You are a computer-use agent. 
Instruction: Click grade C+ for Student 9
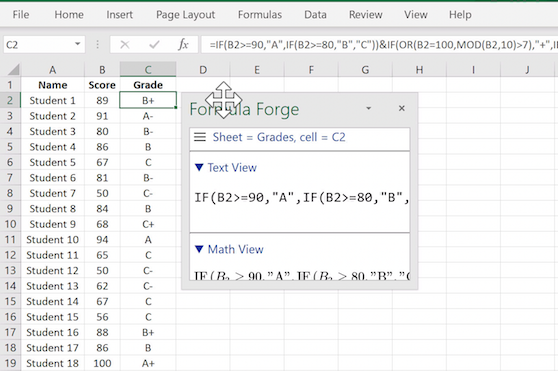coord(148,224)
